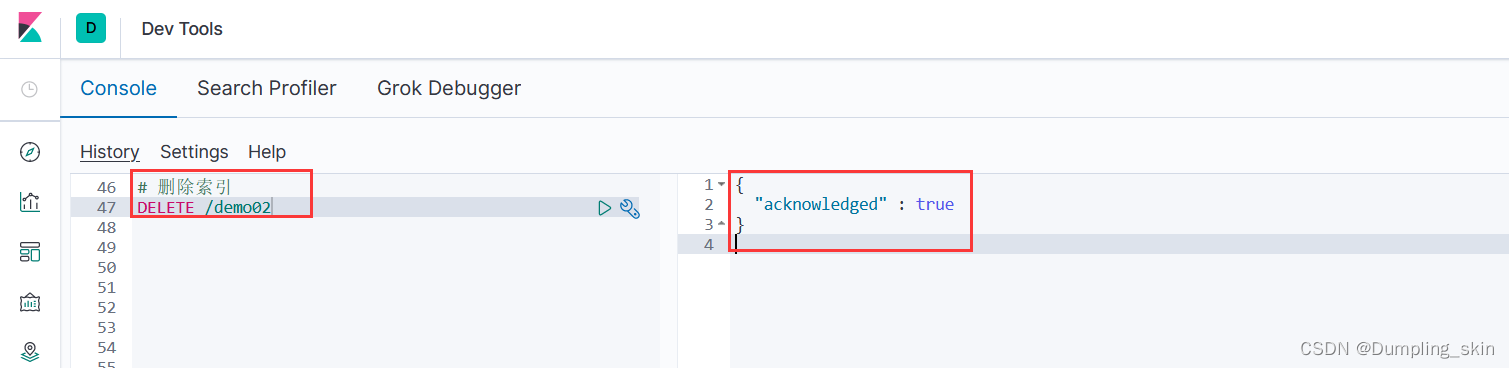1509x368 pixels.
Task: Click editor line number 48
Action: pos(107,228)
